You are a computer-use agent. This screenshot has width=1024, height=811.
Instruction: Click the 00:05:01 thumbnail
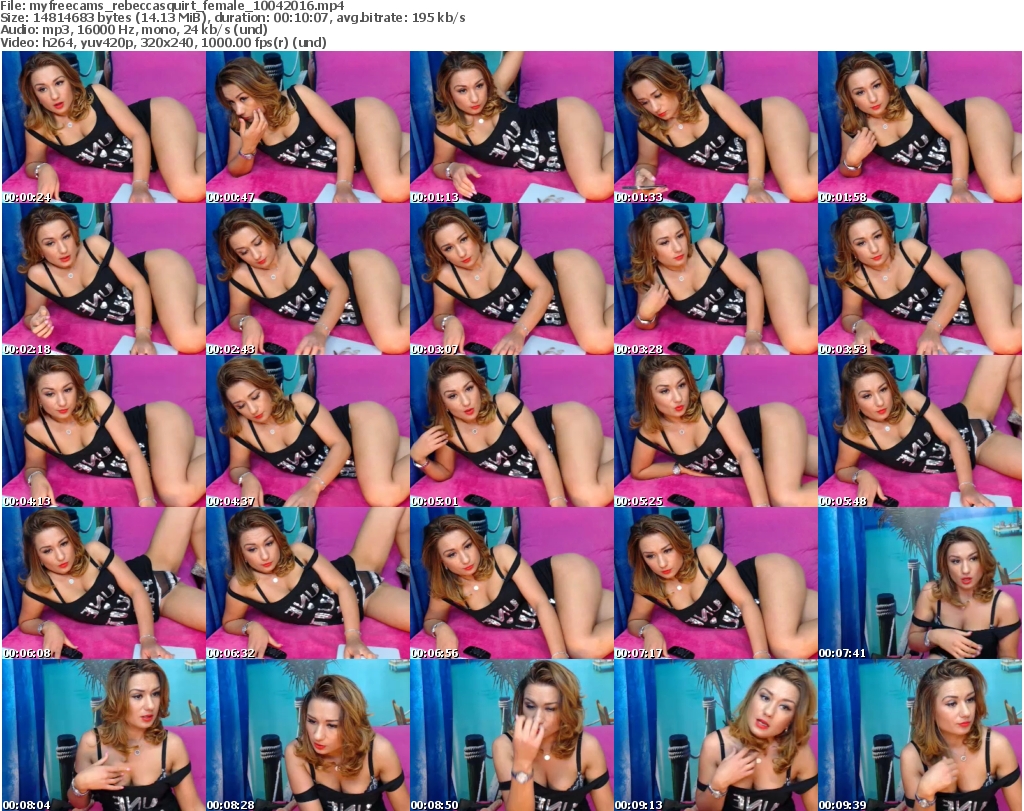(x=511, y=431)
